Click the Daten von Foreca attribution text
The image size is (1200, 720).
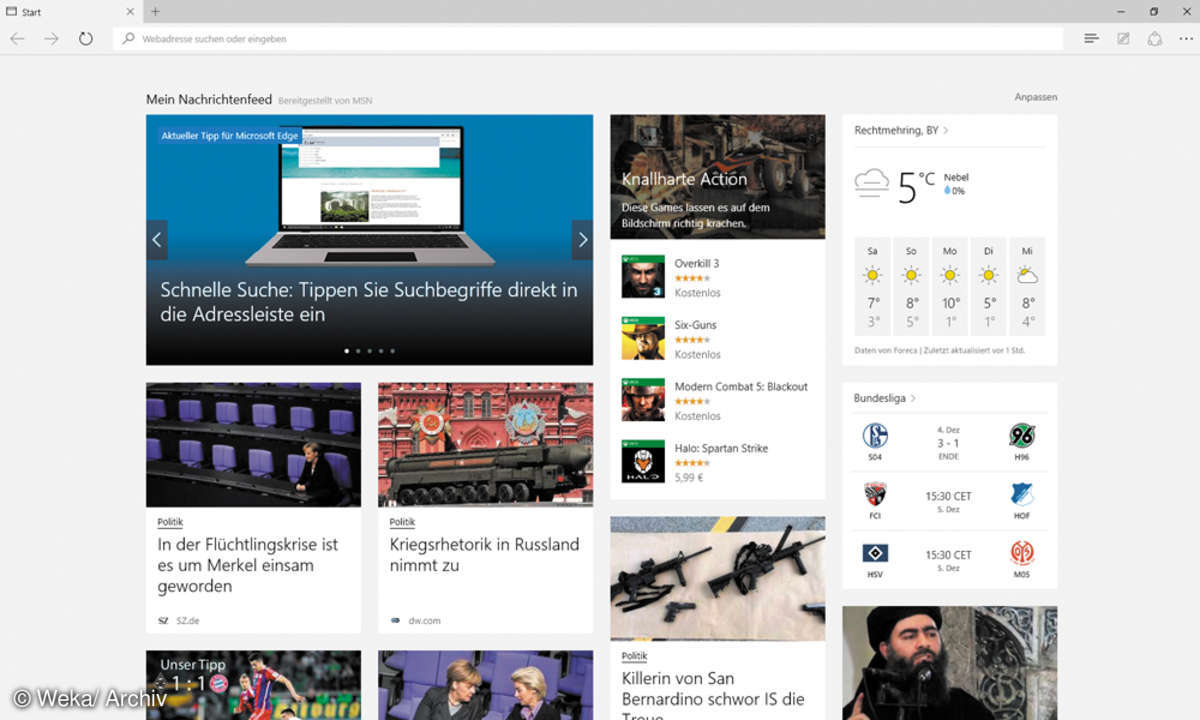940,350
